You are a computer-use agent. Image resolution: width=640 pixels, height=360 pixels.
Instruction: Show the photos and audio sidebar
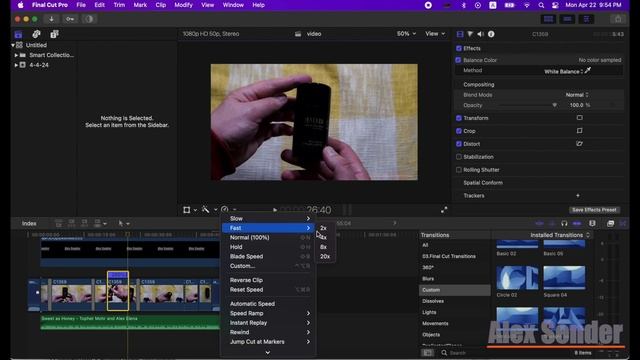click(x=36, y=34)
